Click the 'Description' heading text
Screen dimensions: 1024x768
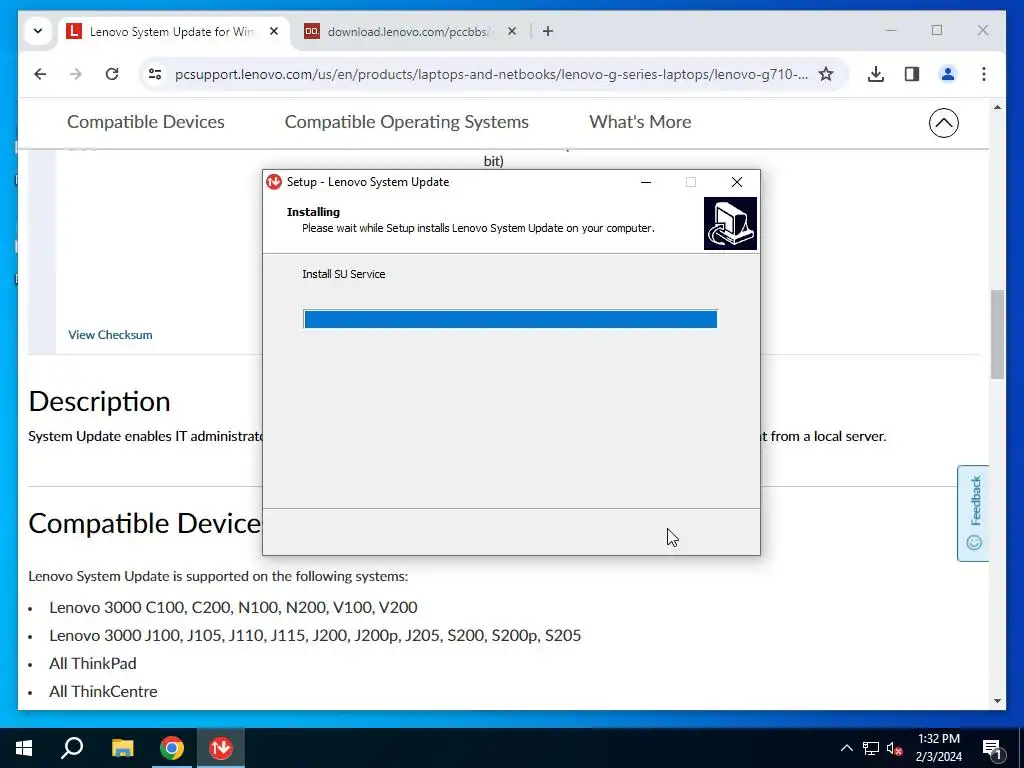coord(99,401)
